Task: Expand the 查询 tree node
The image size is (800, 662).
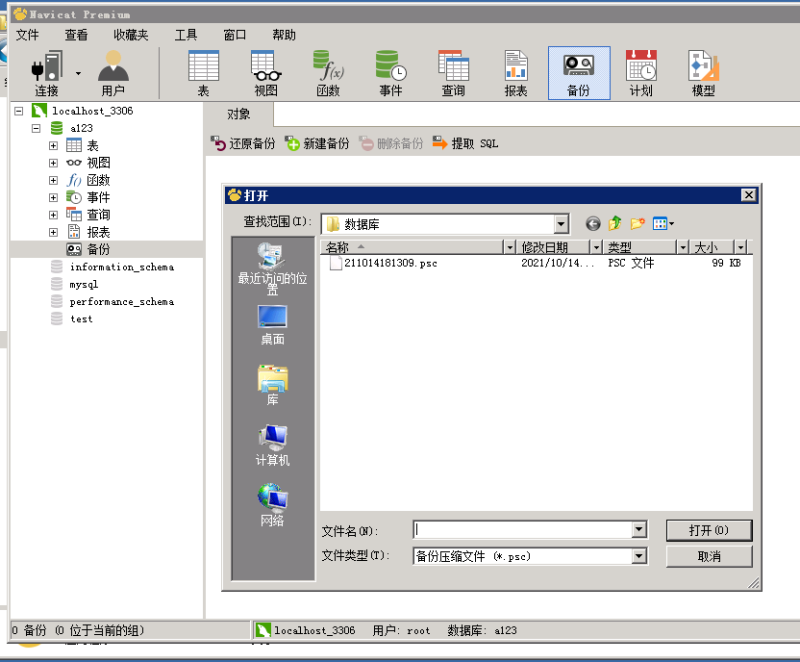Action: [54, 215]
